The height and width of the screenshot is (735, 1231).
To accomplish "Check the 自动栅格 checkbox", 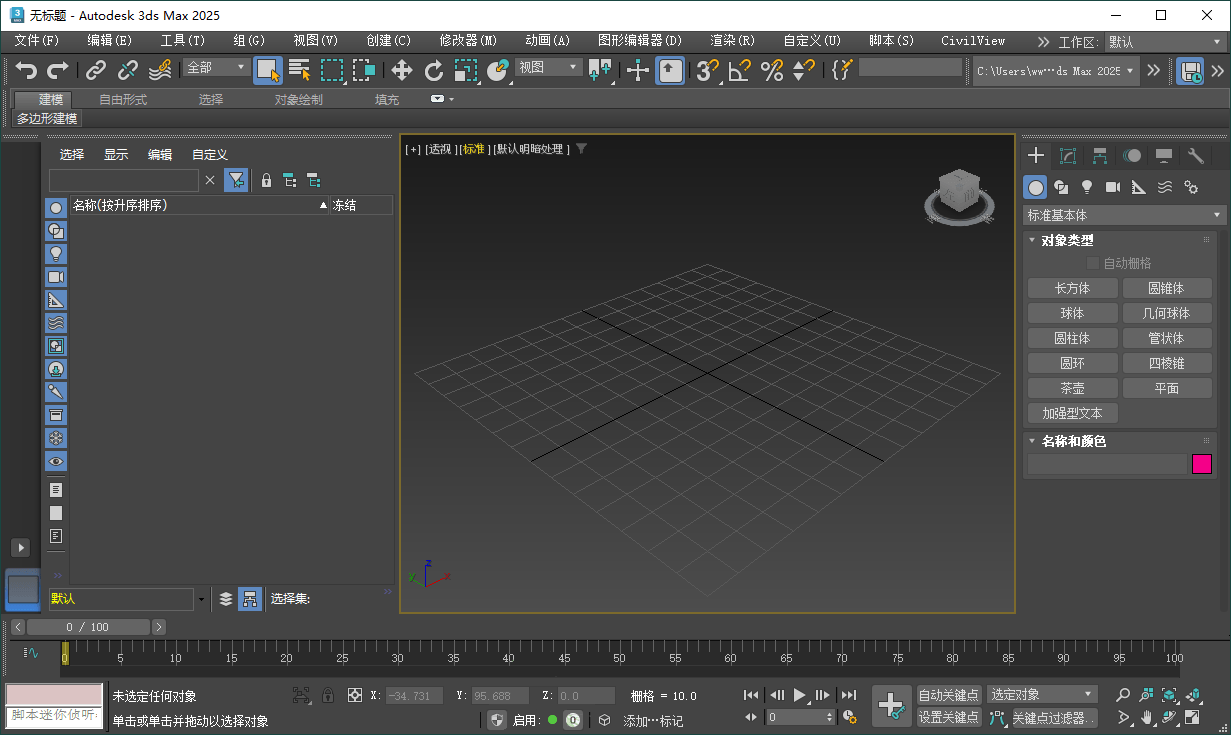I will coord(1093,262).
